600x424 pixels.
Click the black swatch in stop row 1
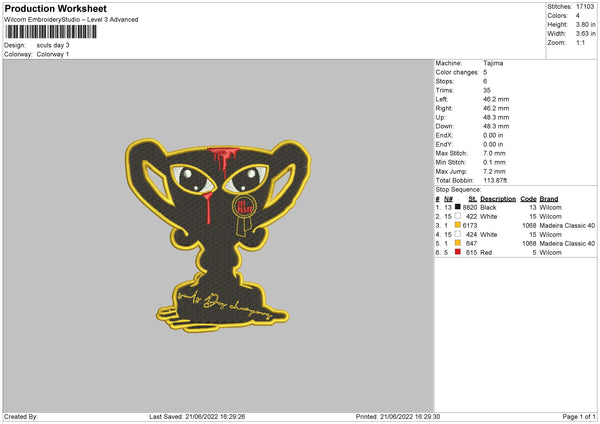click(457, 207)
